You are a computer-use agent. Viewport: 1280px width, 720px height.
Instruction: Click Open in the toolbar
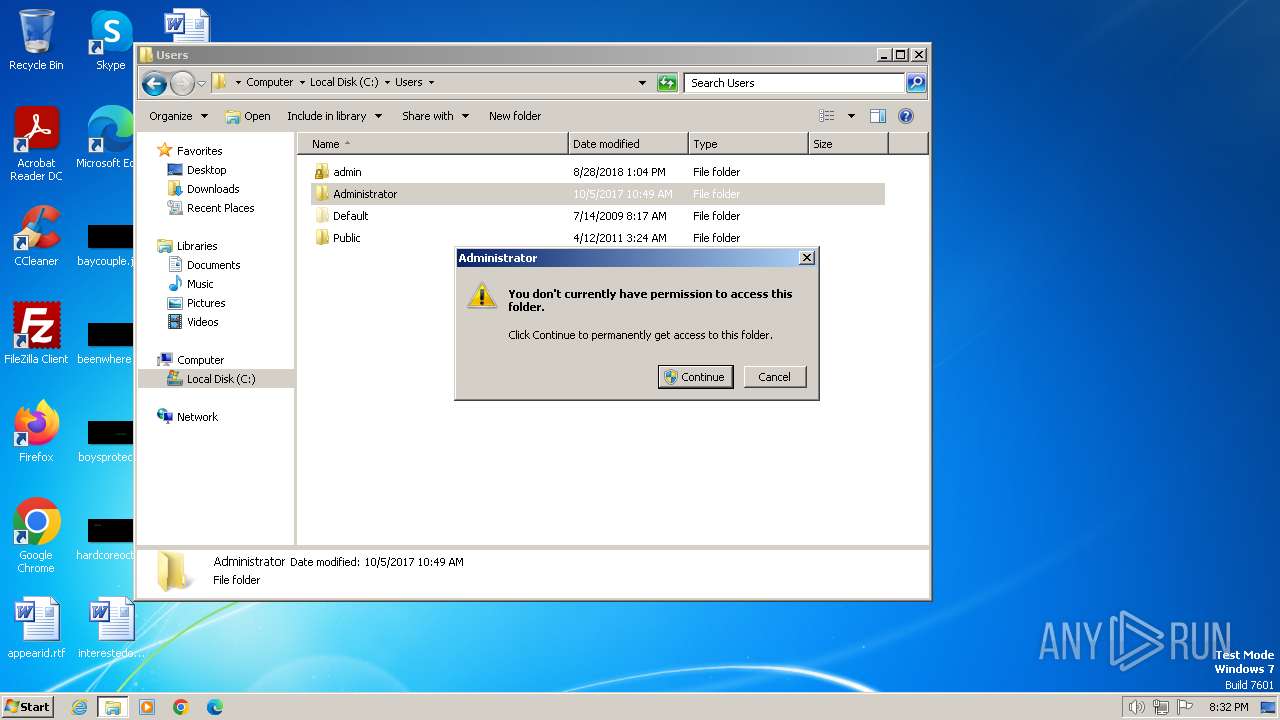[248, 116]
